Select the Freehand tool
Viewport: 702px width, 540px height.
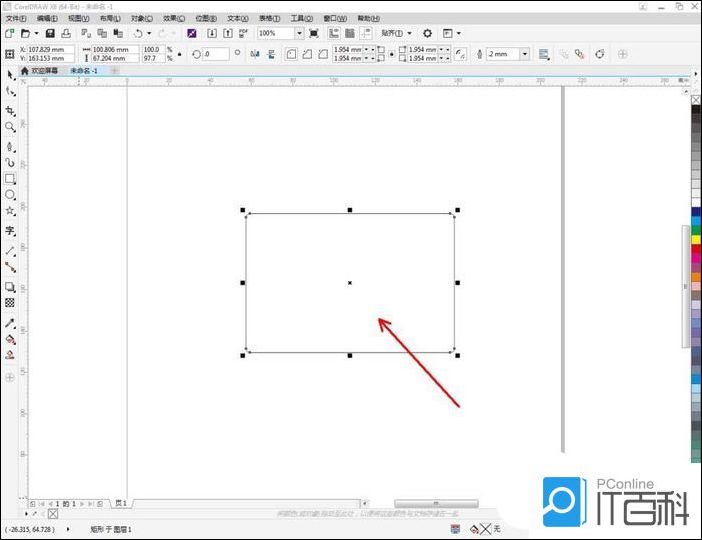(x=10, y=147)
